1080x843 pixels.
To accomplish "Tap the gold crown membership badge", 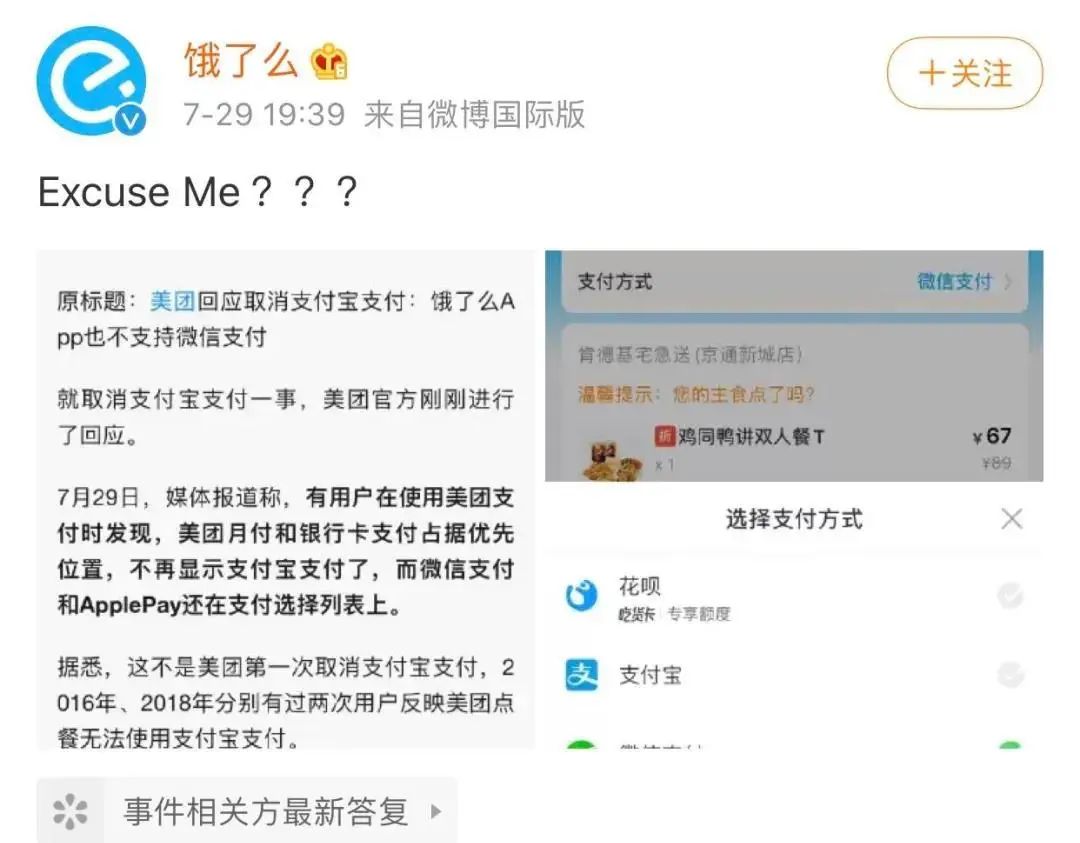I will click(329, 63).
